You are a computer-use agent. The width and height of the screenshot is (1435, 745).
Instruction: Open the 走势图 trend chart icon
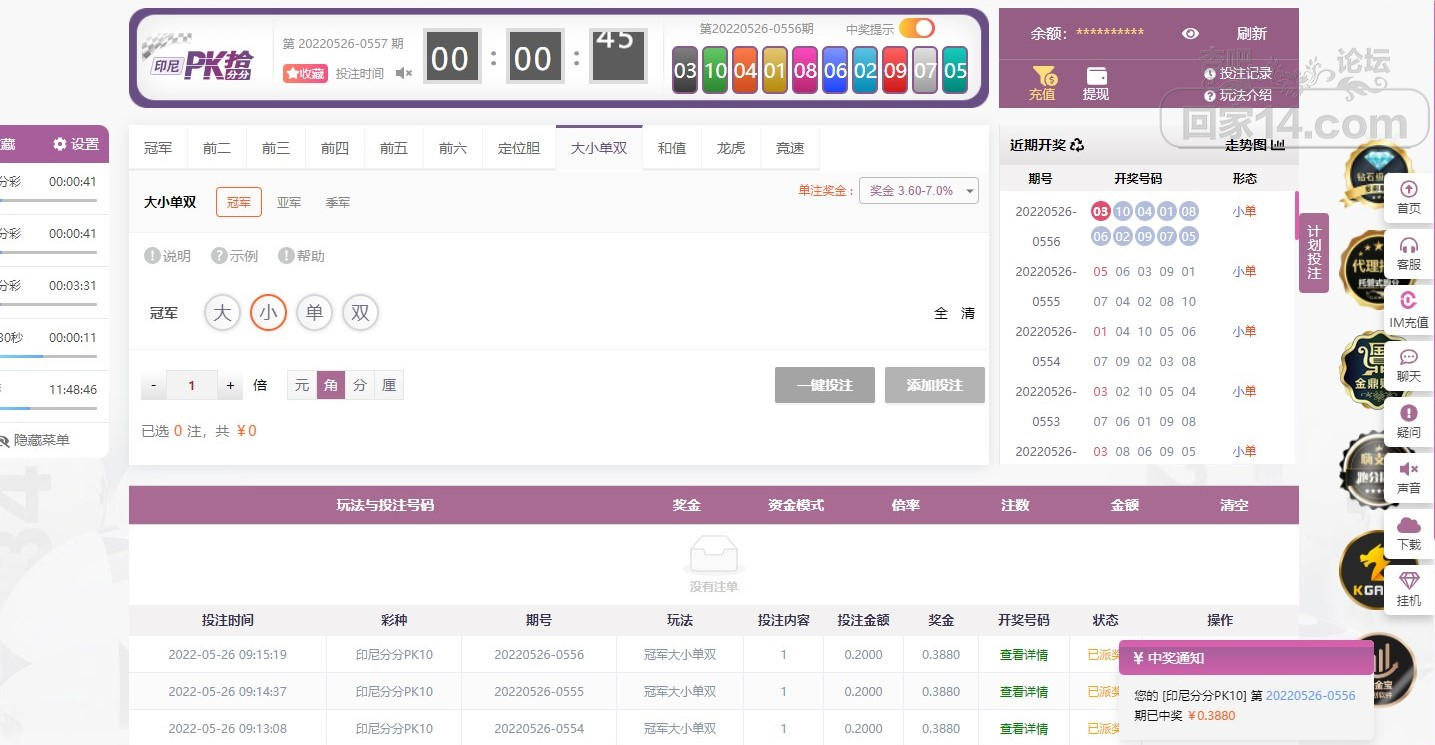[x=1277, y=145]
